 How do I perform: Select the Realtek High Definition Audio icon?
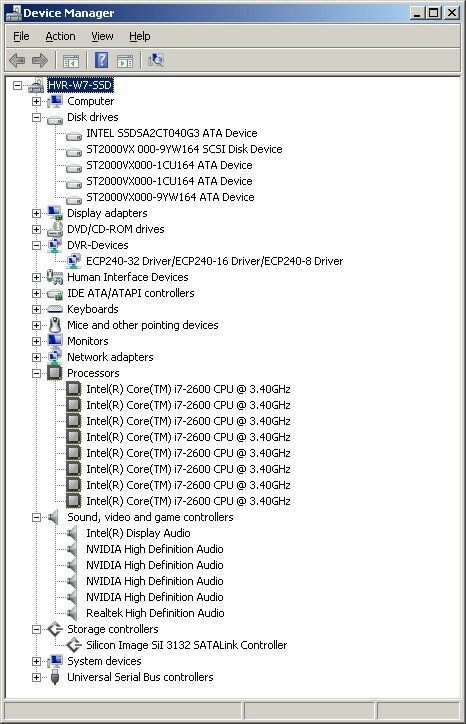click(73, 613)
